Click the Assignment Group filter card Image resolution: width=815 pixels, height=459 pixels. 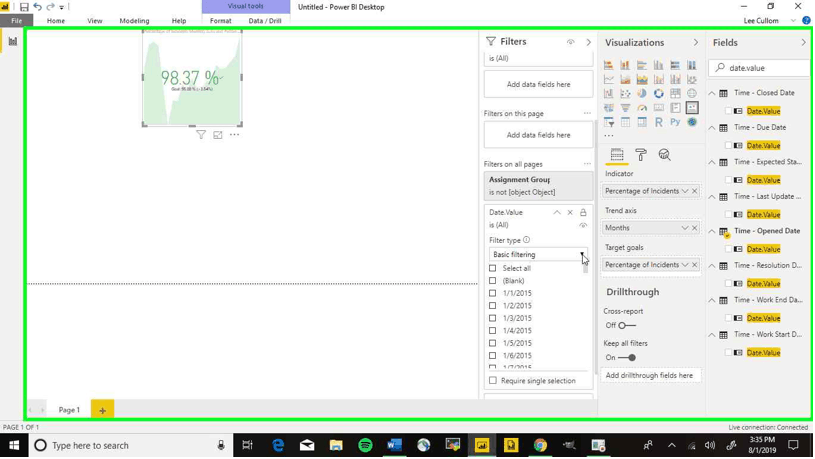click(x=538, y=186)
